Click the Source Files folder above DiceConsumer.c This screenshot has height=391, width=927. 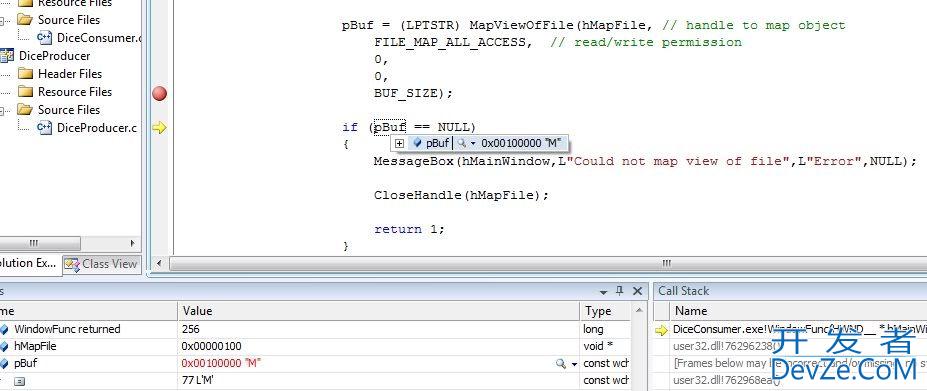(69, 20)
